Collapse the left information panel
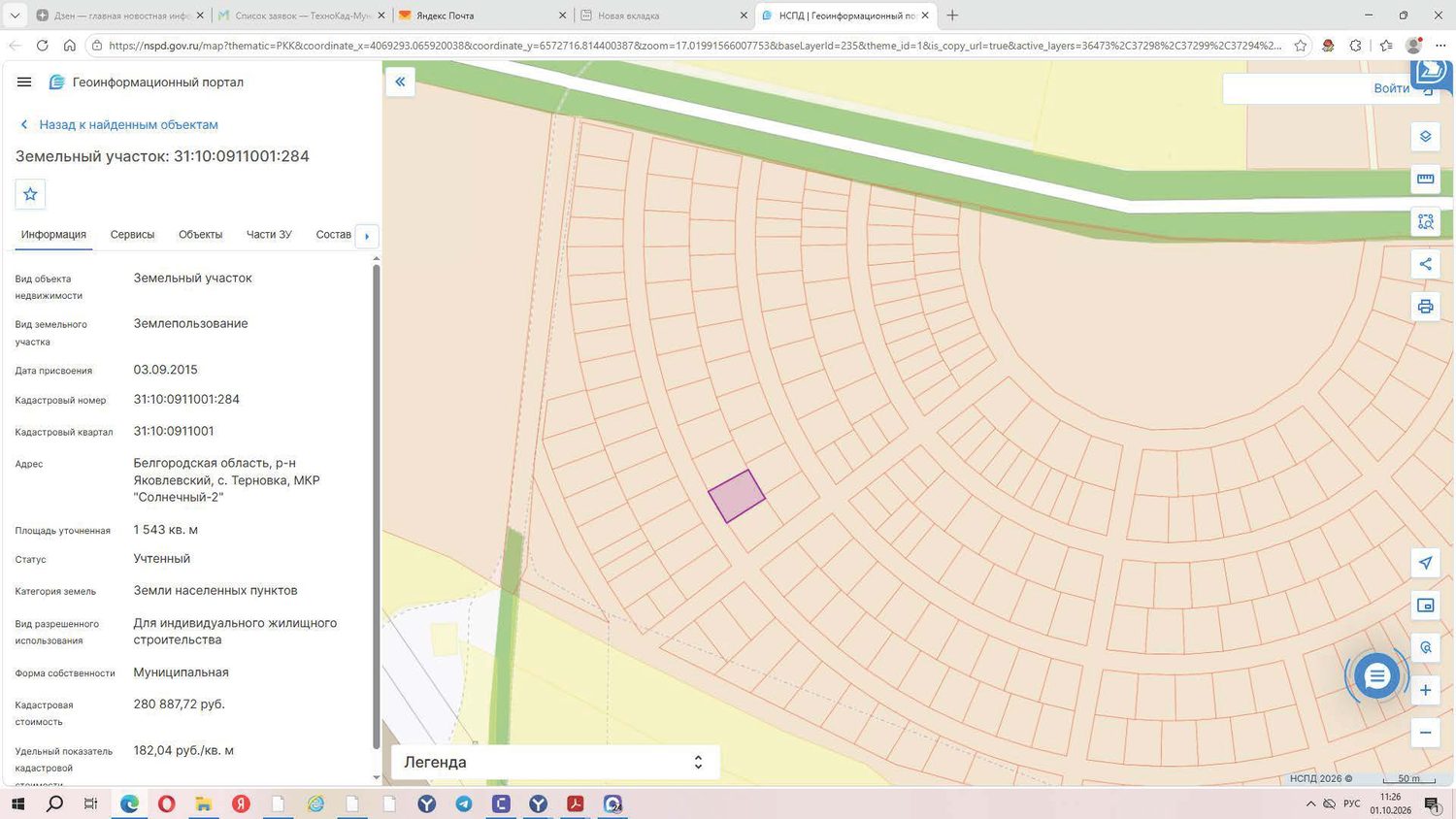Image resolution: width=1456 pixels, height=819 pixels. [400, 82]
